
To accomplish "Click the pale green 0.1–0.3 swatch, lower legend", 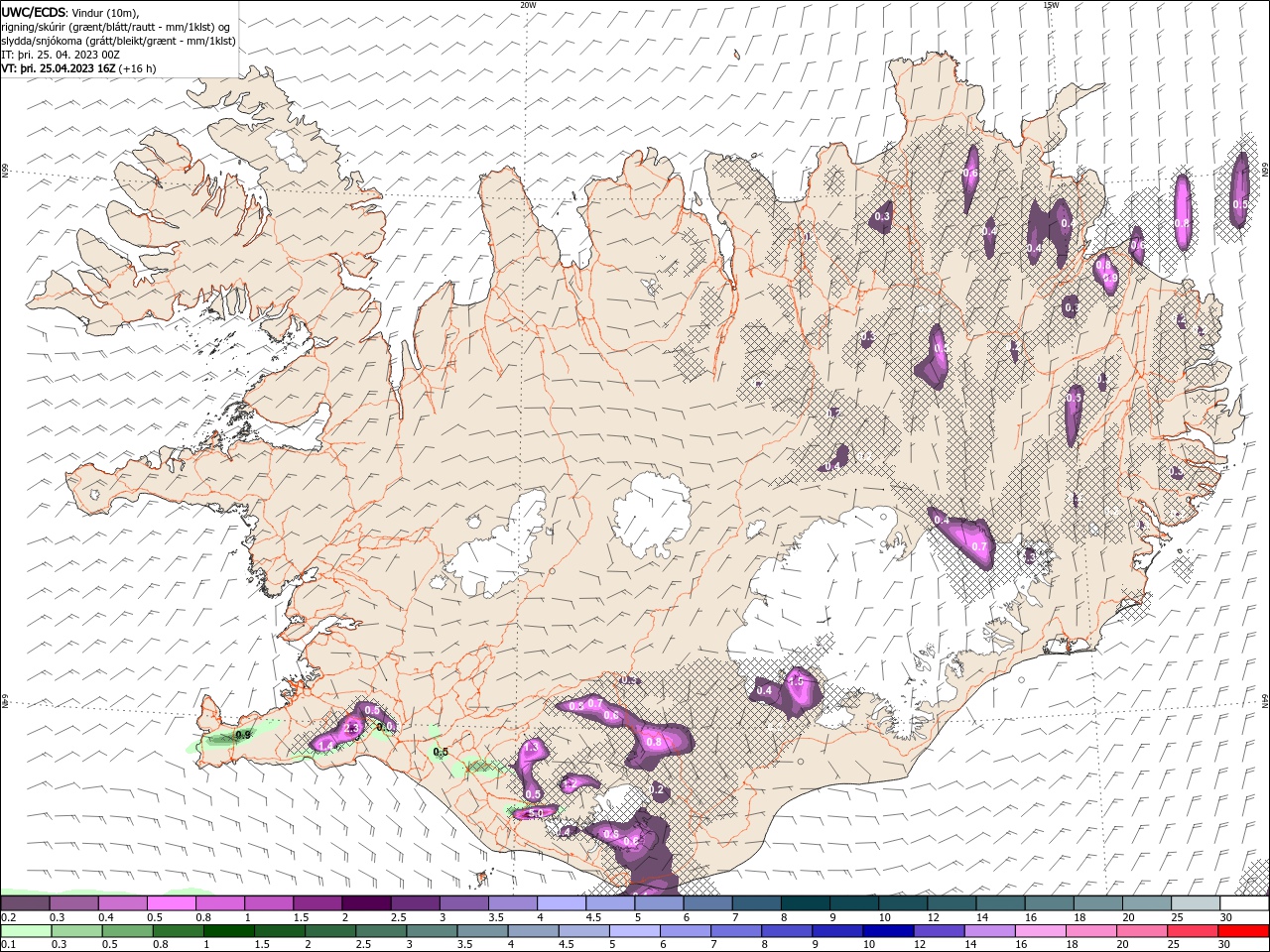I will coord(26,931).
